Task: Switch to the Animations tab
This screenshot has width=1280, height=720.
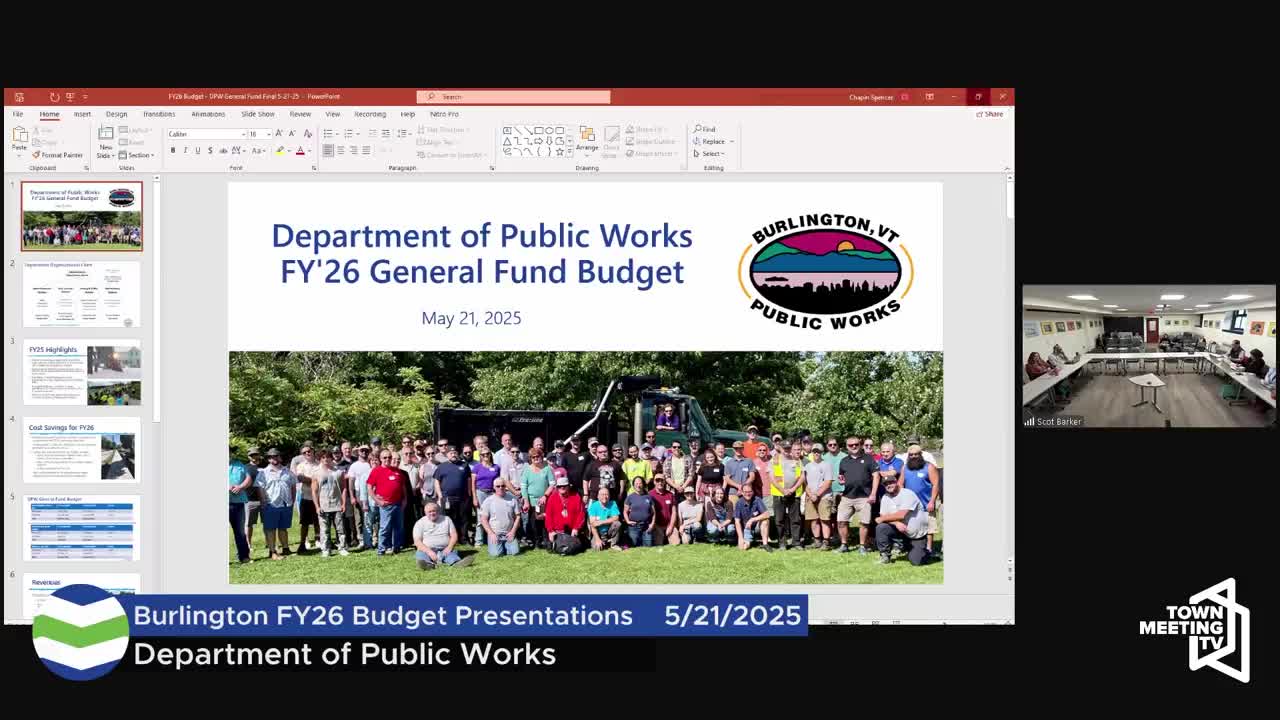Action: tap(208, 114)
